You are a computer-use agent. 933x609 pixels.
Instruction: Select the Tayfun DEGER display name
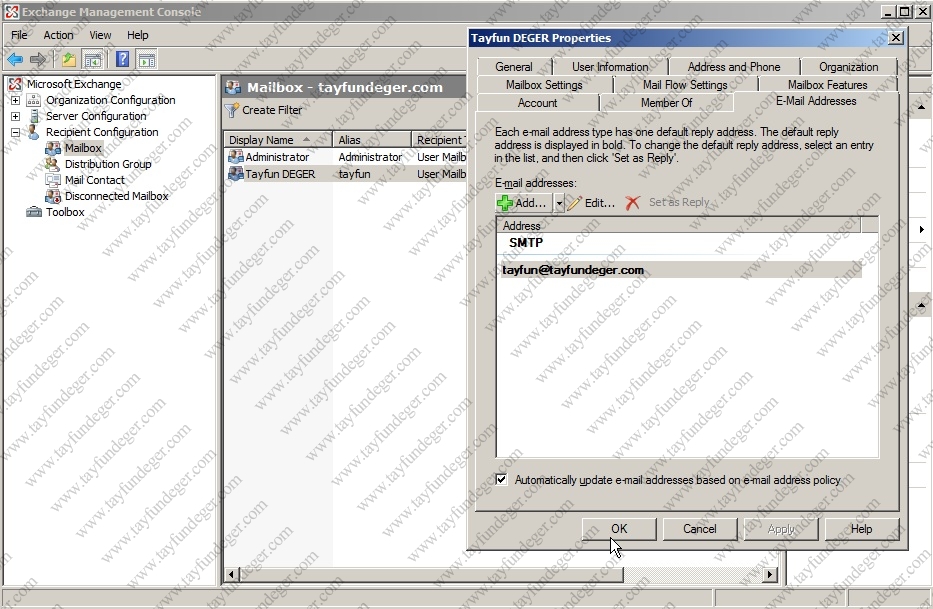(280, 174)
